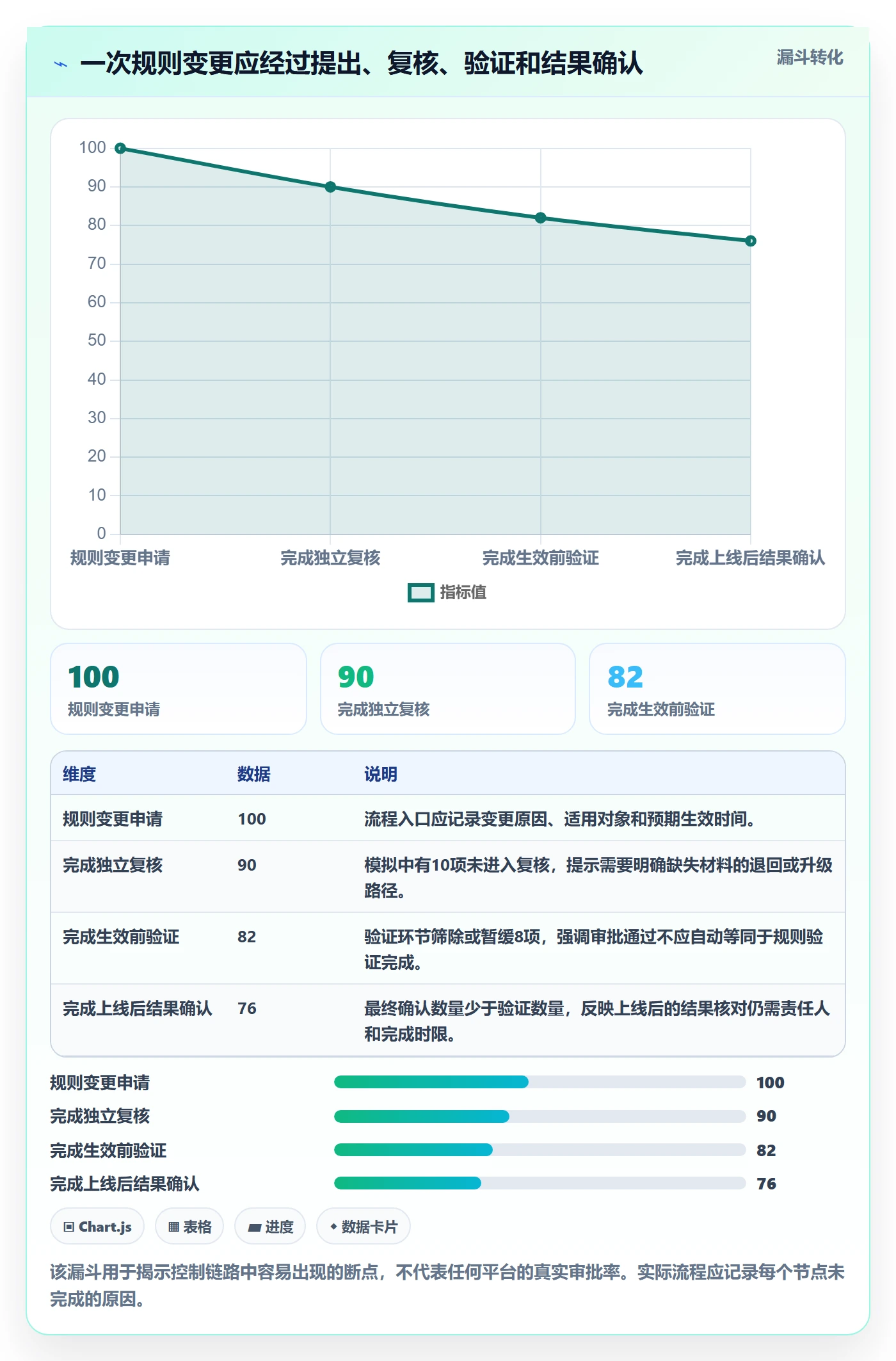Click the progress value 76
Image resolution: width=896 pixels, height=1361 pixels.
(766, 1184)
